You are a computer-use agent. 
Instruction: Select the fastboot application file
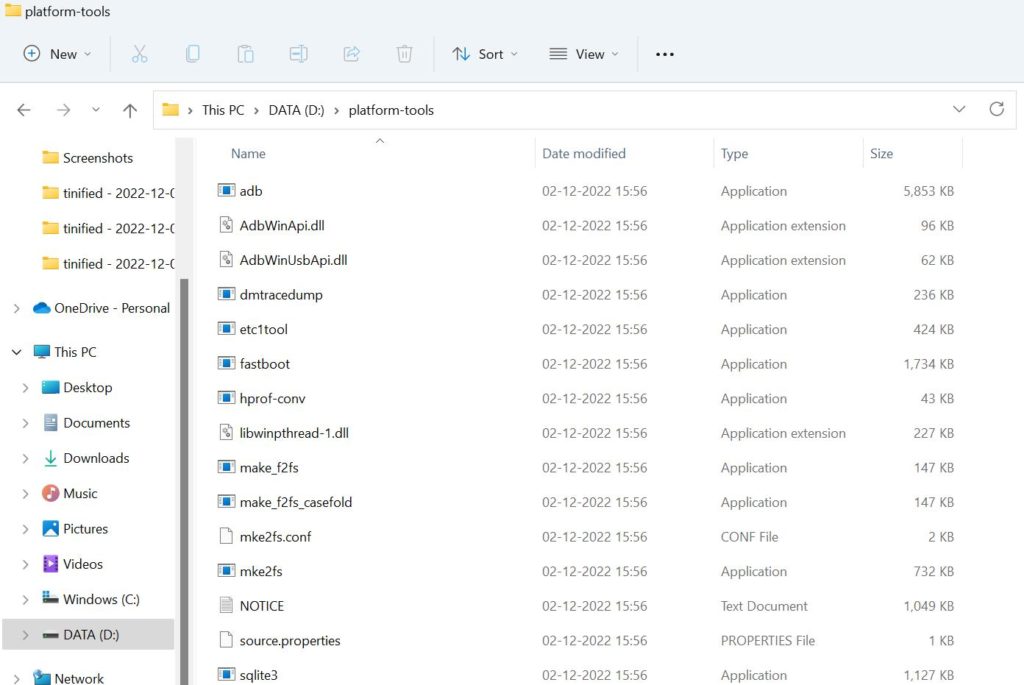[x=265, y=364]
